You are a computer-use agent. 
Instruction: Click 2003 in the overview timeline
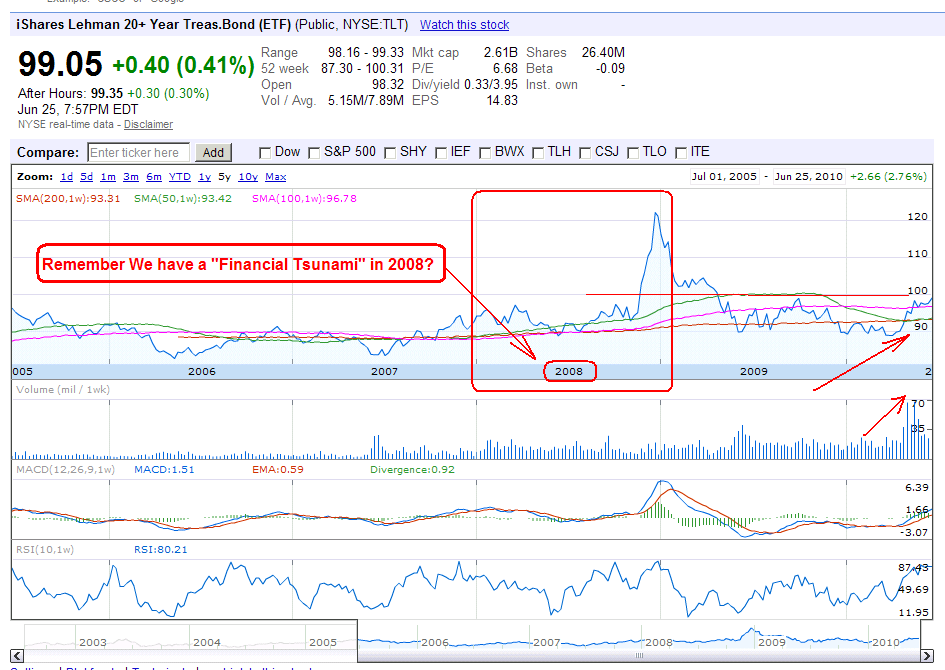click(x=93, y=642)
